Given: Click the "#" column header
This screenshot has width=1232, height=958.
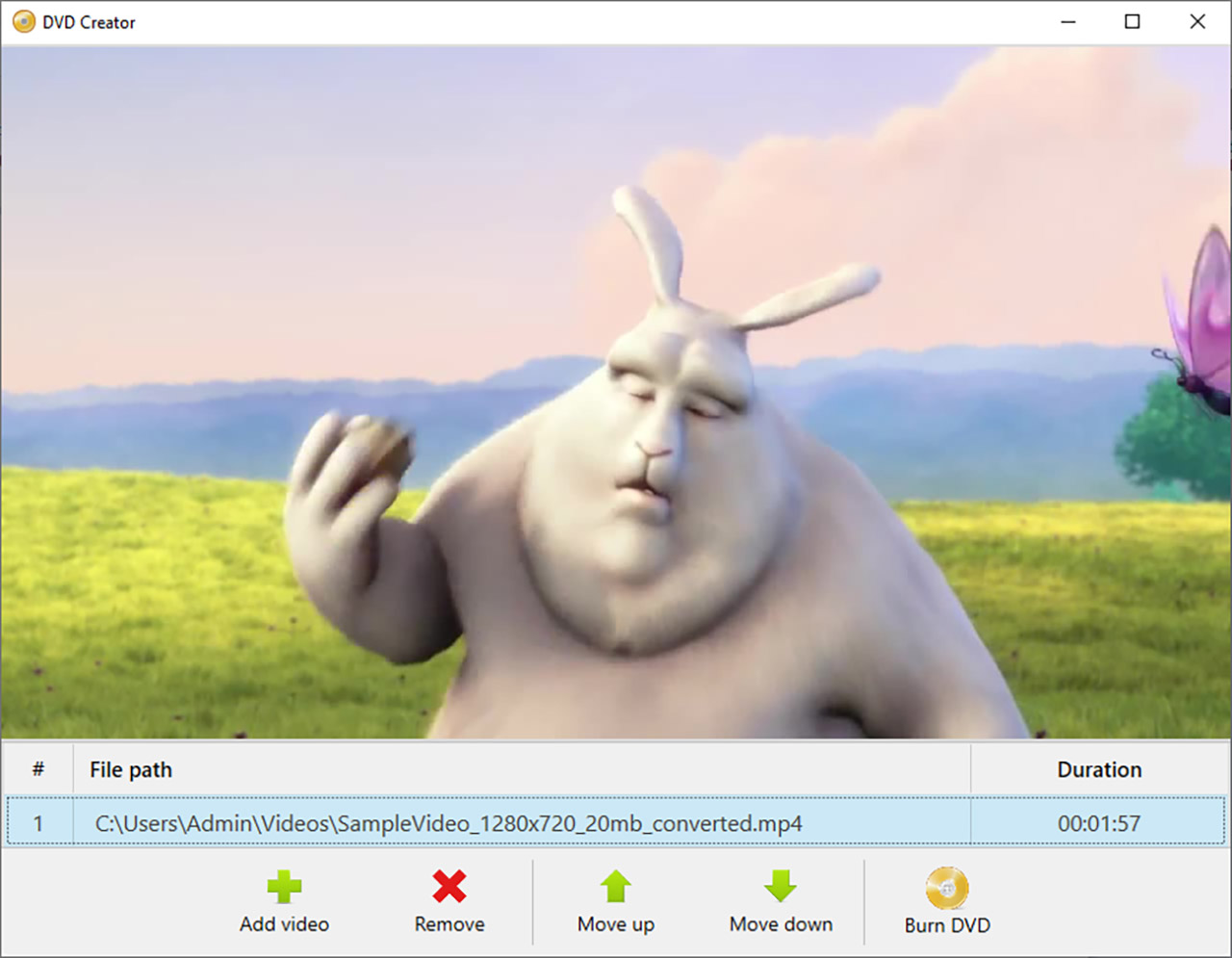Looking at the screenshot, I should [x=38, y=769].
